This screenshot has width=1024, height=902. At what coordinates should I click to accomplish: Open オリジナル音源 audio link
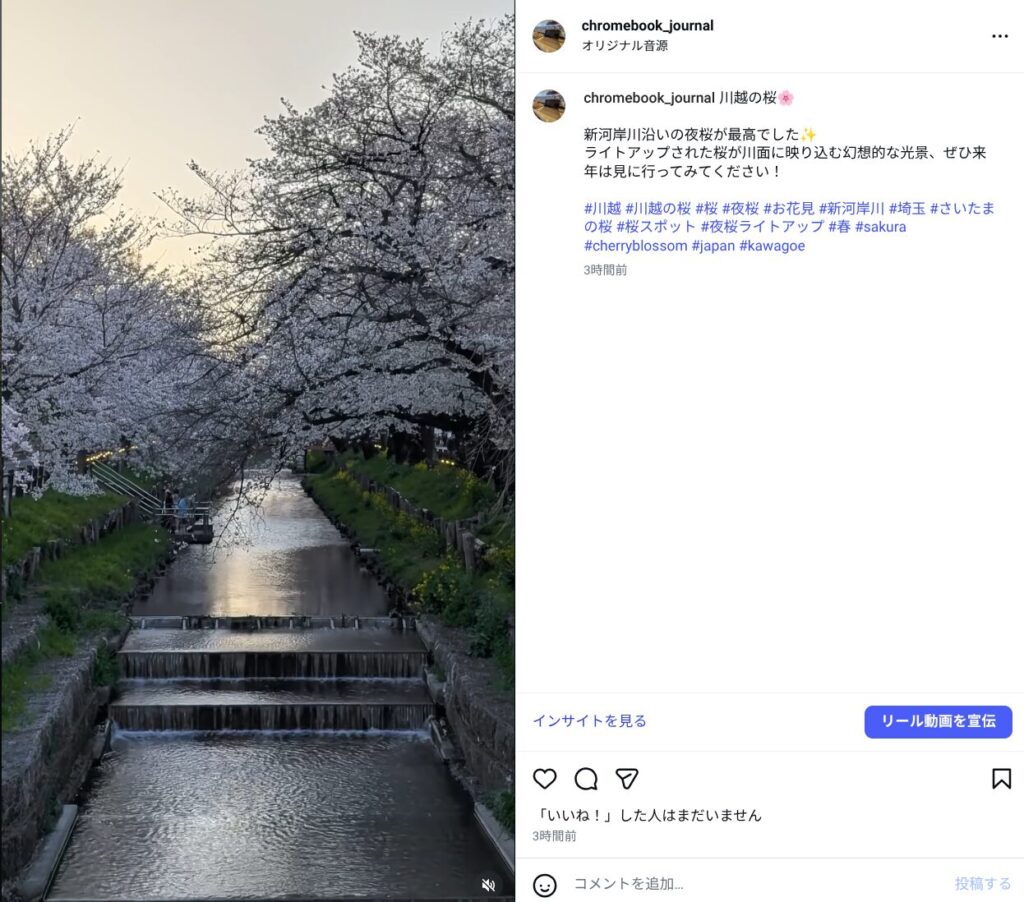(x=624, y=46)
